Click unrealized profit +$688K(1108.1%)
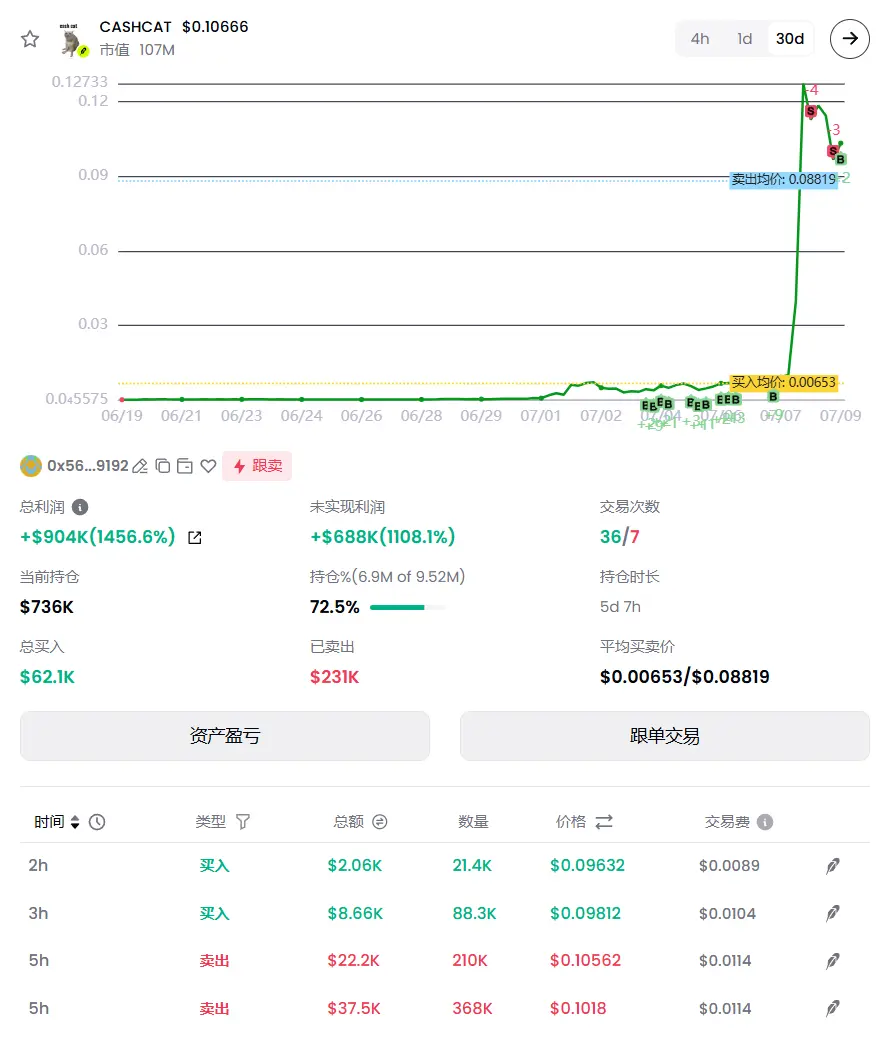The width and height of the screenshot is (889, 1040). tap(383, 537)
